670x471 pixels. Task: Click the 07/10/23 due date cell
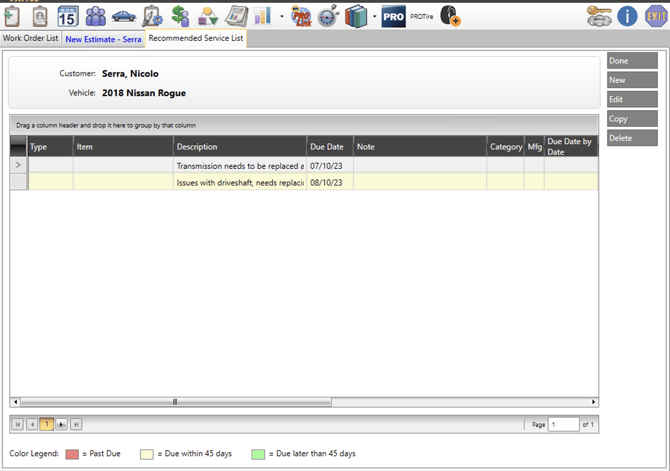click(330, 165)
